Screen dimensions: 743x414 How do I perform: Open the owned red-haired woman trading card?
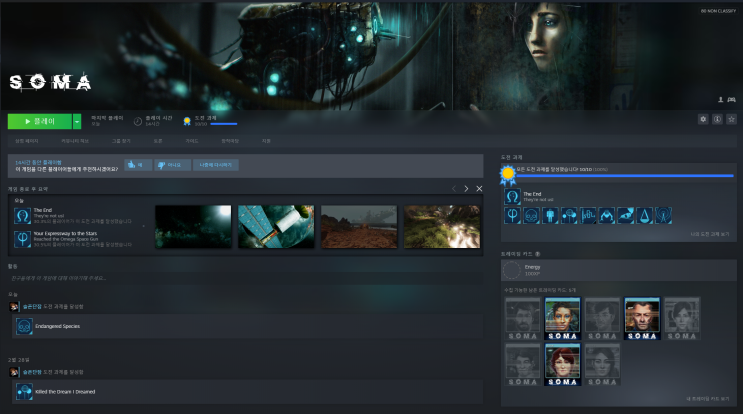coord(562,365)
